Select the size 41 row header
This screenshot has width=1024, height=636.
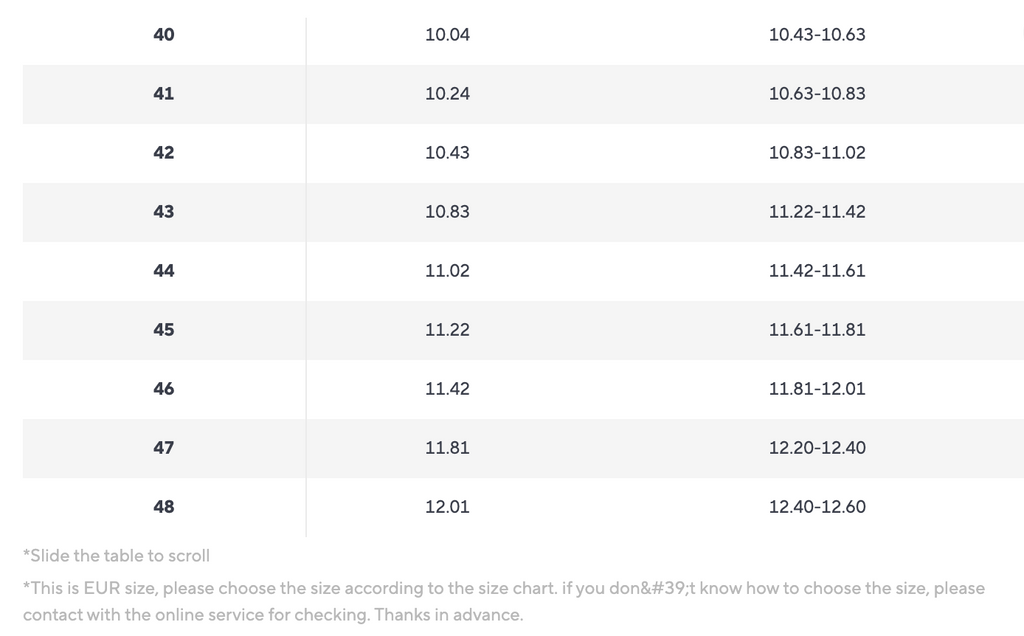(x=164, y=94)
